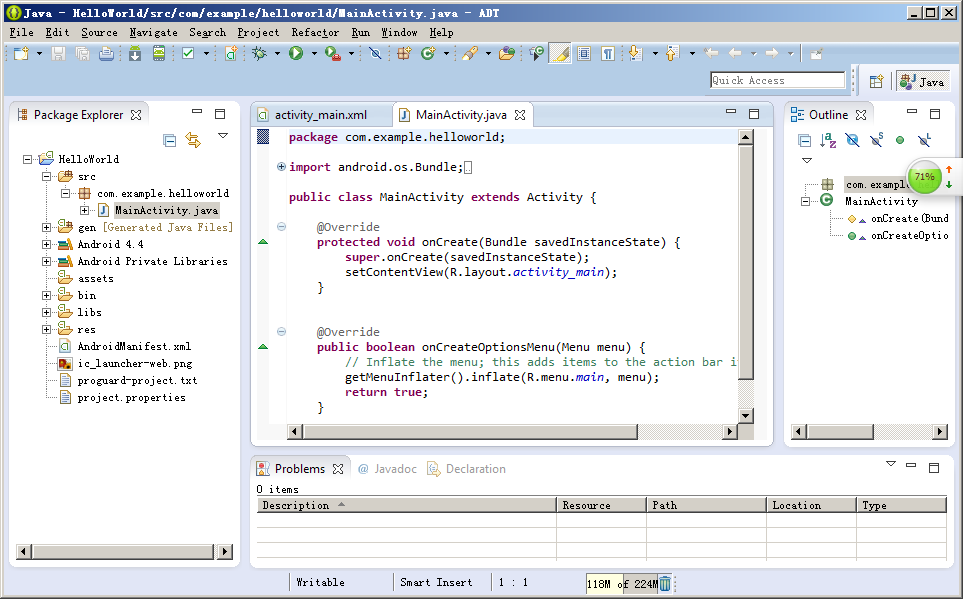
Task: Run garbage collector trash icon
Action: (665, 583)
